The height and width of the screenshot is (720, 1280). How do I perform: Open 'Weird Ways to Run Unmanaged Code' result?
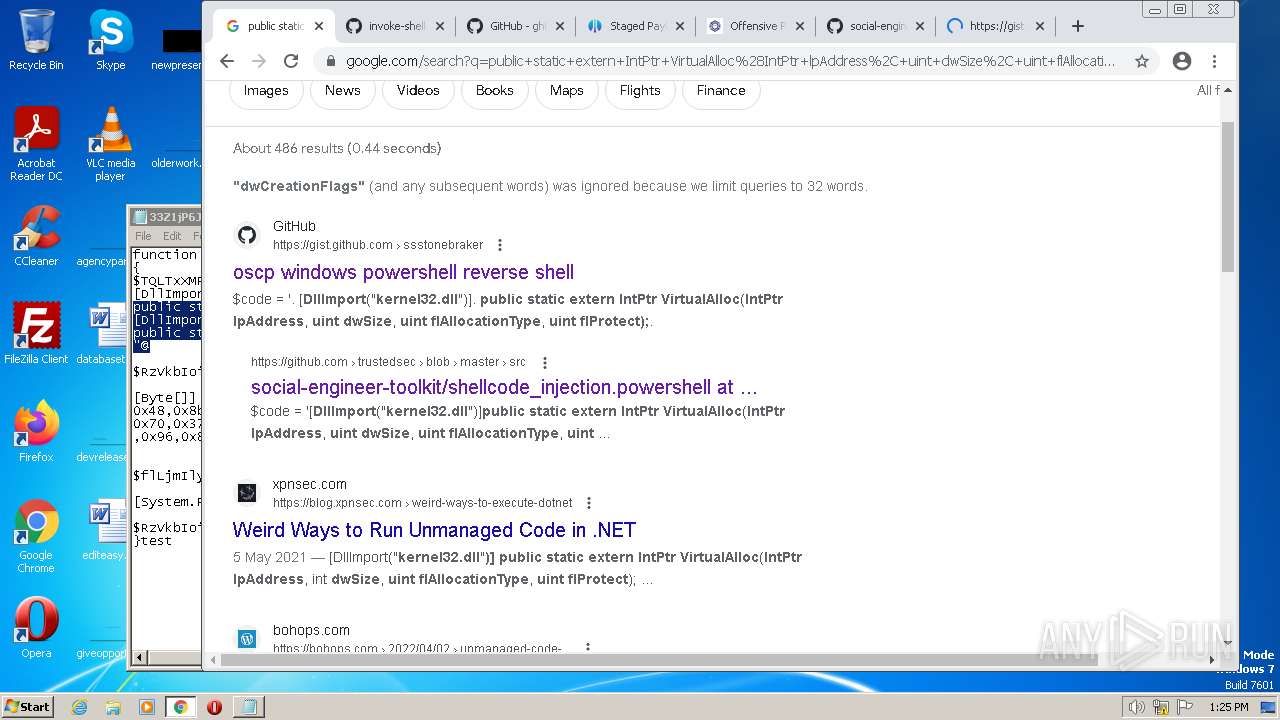click(x=434, y=530)
